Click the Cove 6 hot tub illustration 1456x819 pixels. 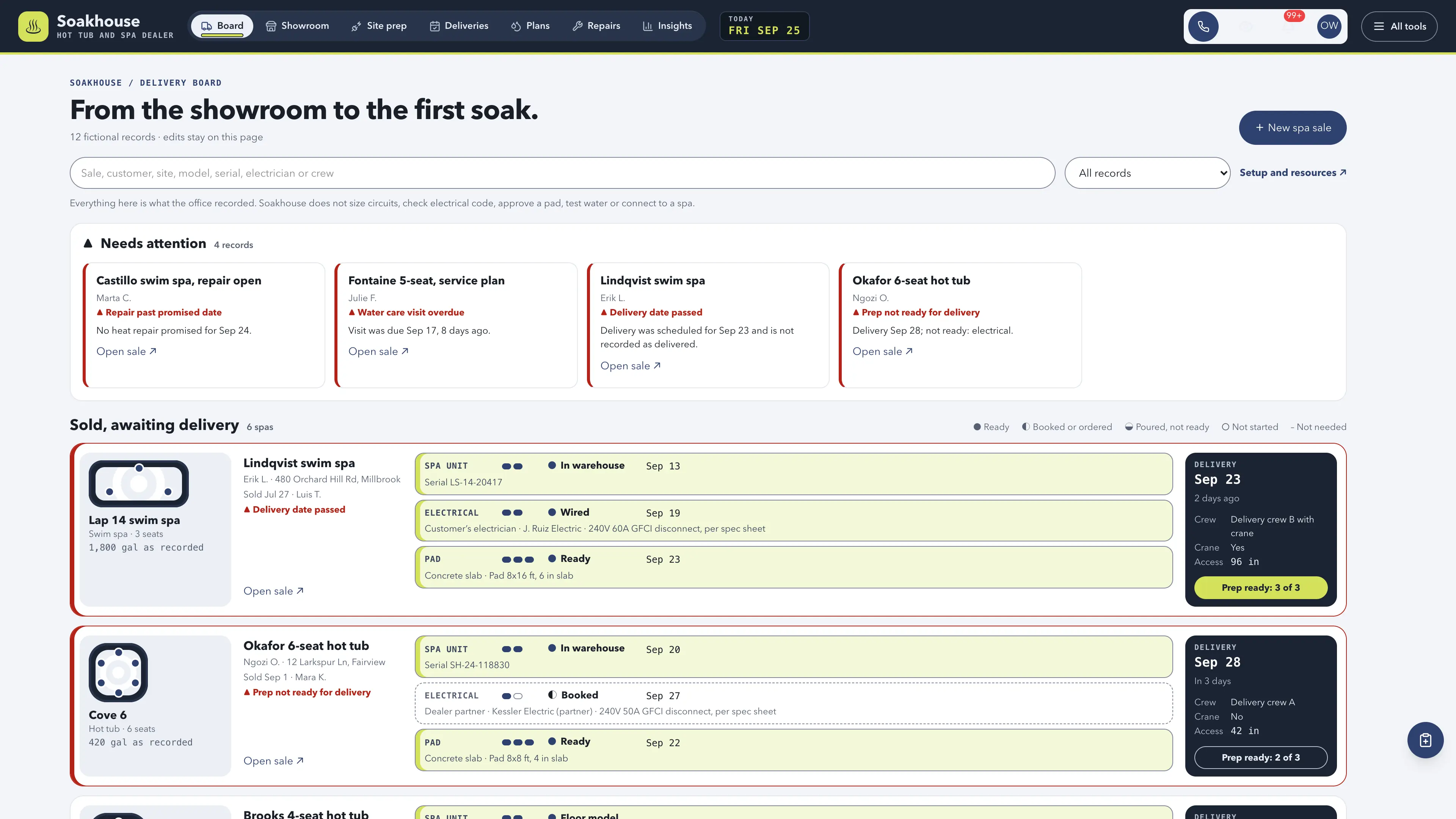coord(118,673)
